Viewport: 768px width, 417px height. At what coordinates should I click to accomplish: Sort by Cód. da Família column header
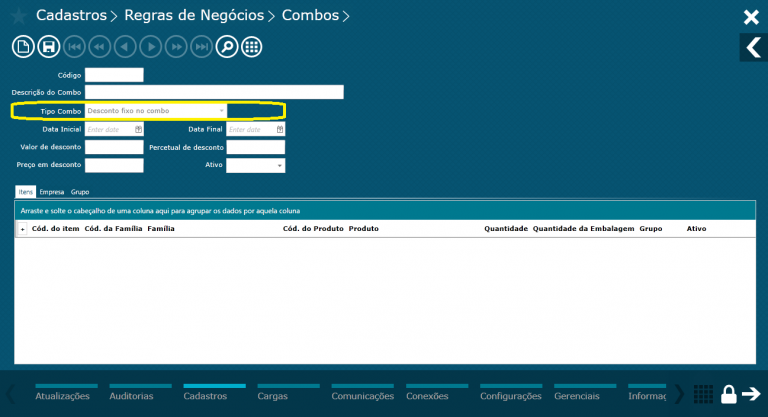pyautogui.click(x=114, y=229)
